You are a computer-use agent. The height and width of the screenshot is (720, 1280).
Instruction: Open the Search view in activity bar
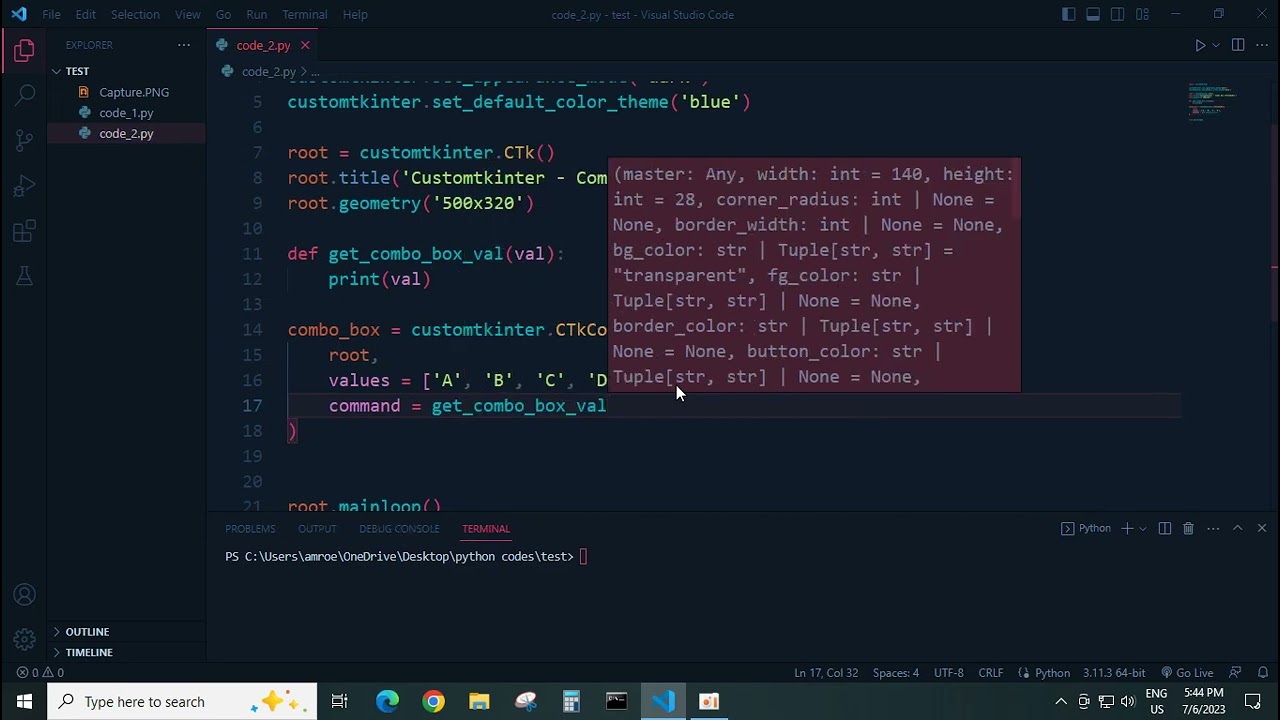tap(25, 95)
